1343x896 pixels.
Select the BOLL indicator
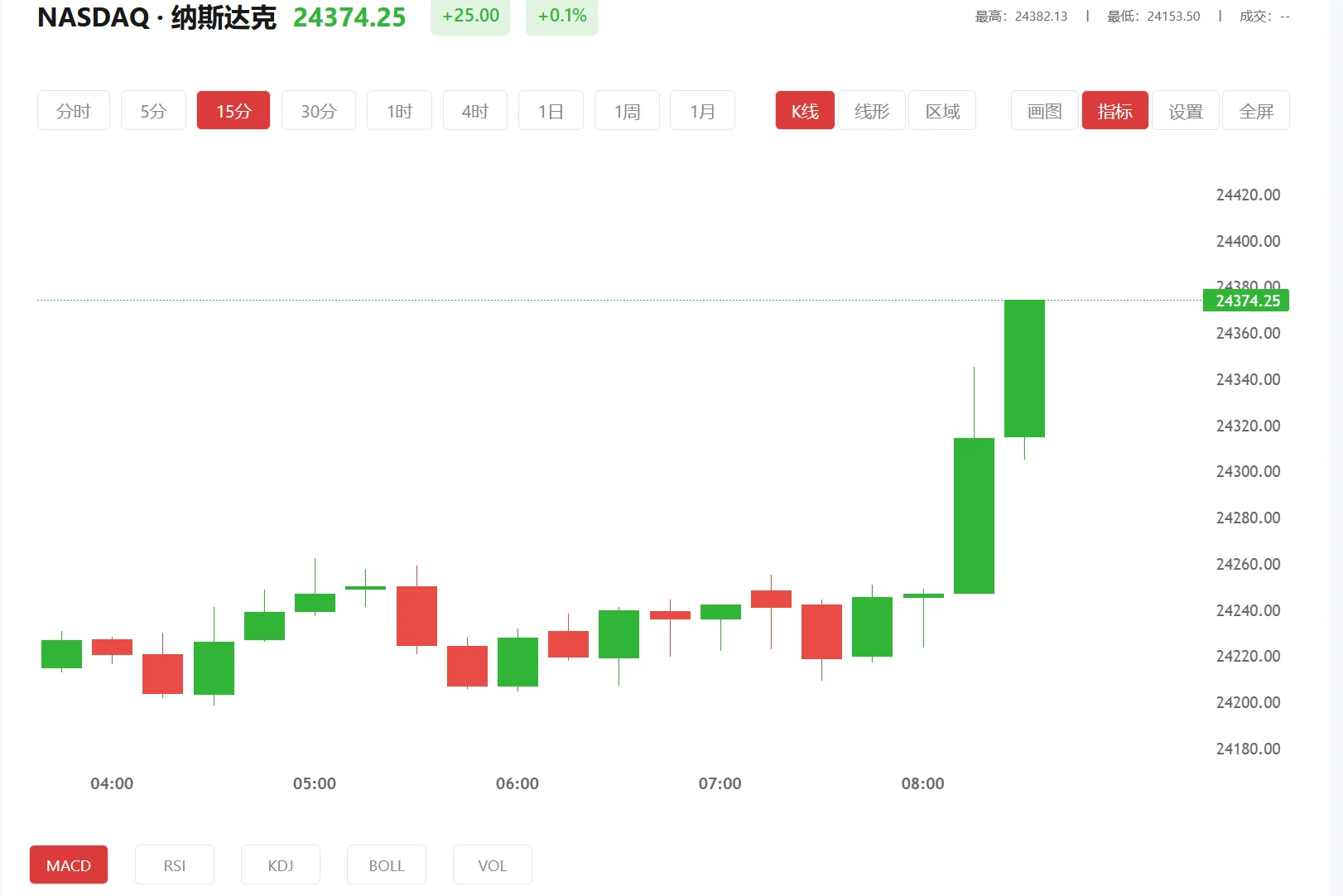386,864
